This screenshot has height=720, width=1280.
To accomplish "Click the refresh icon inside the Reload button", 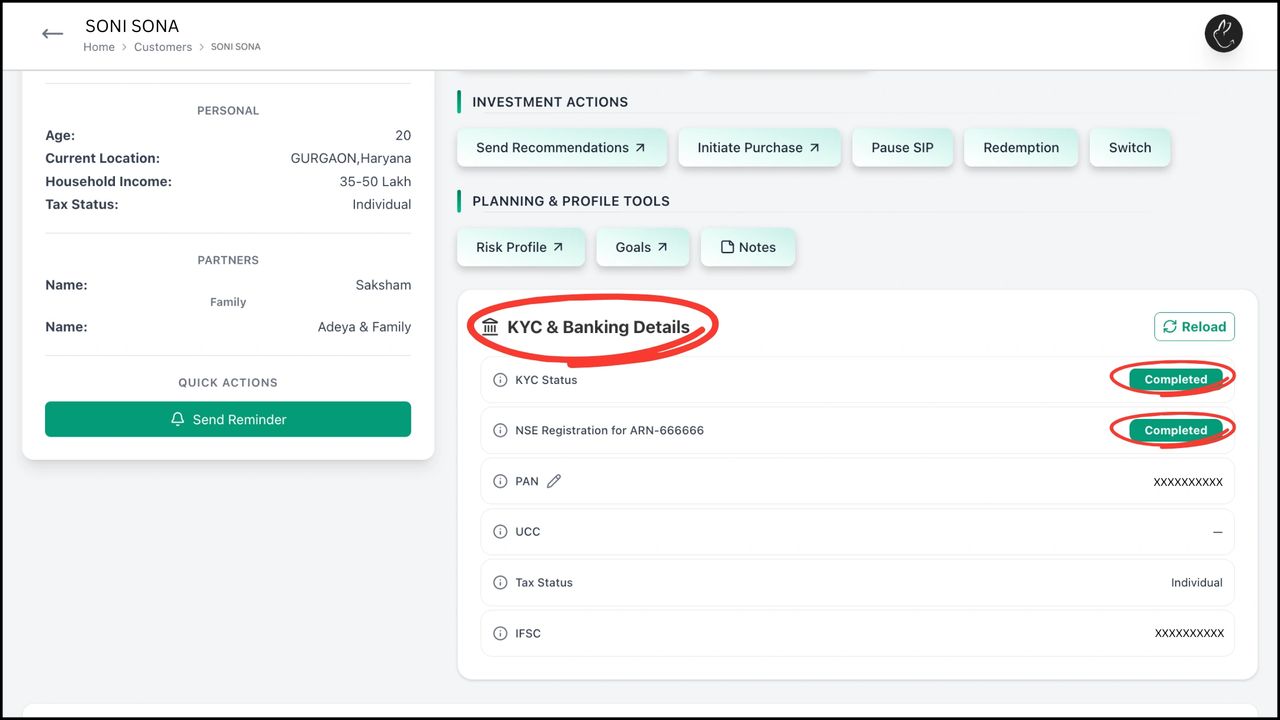I will coord(1169,326).
